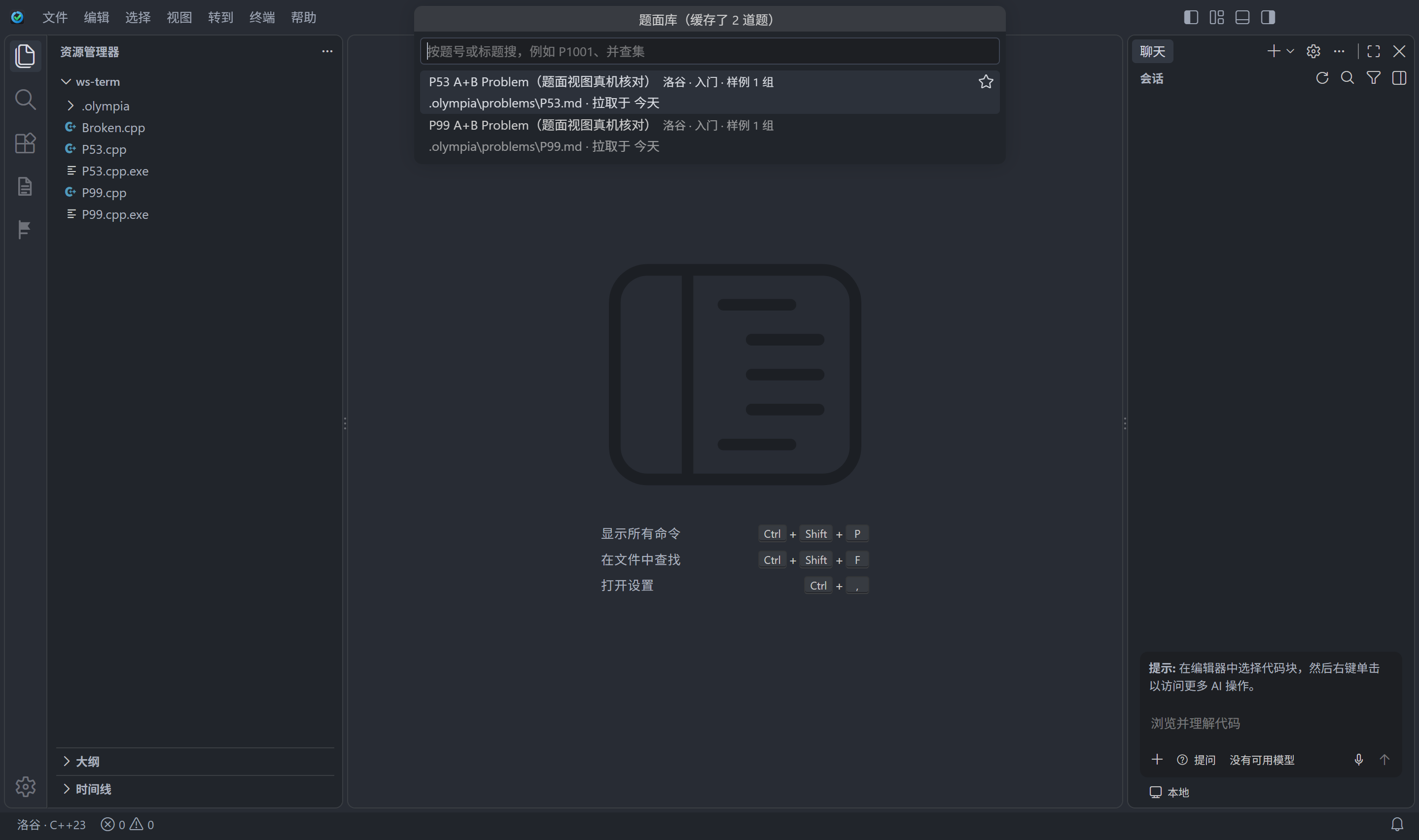Add context with plus in chat input

click(x=1157, y=760)
